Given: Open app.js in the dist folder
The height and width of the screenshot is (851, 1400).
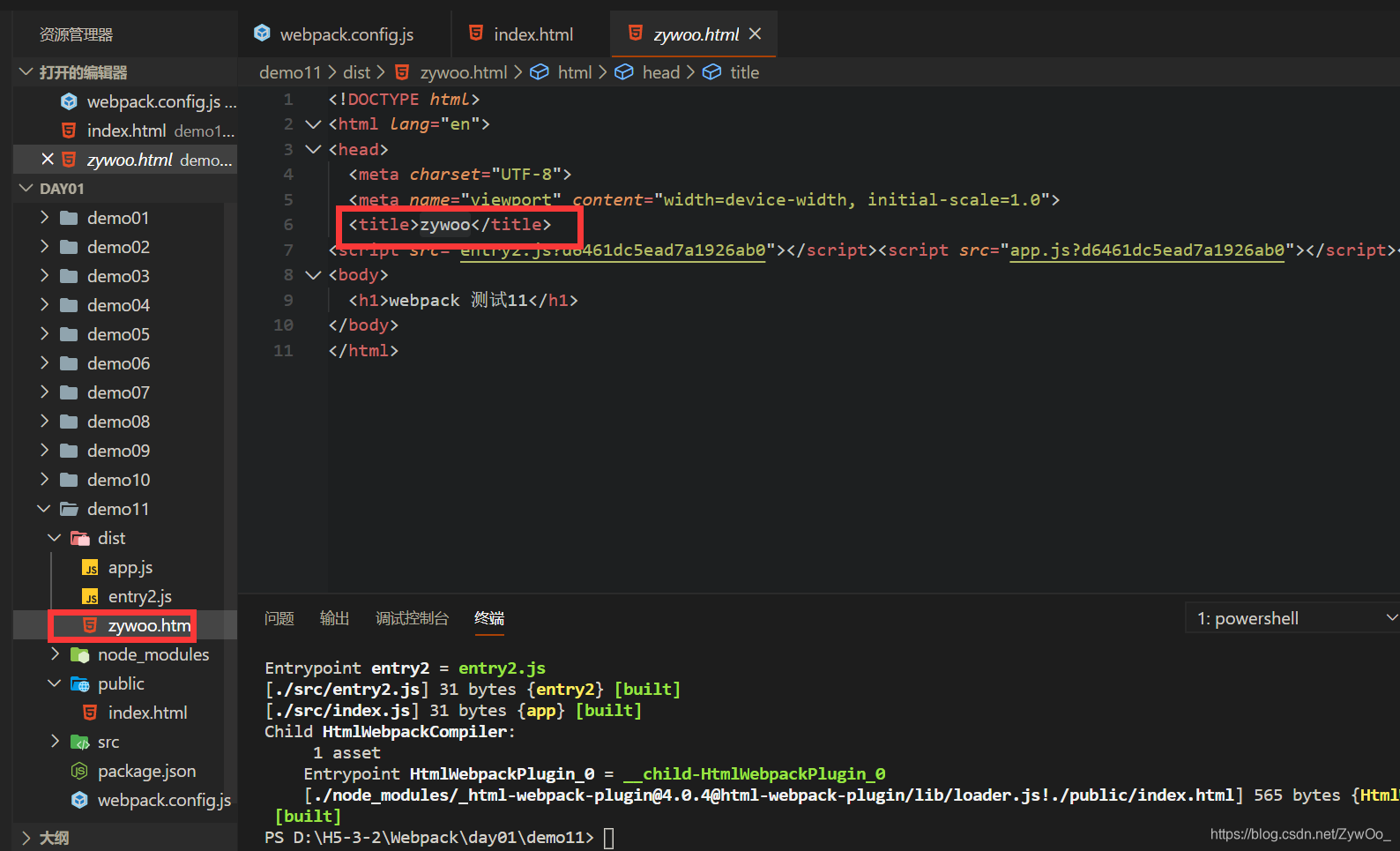Looking at the screenshot, I should point(130,567).
